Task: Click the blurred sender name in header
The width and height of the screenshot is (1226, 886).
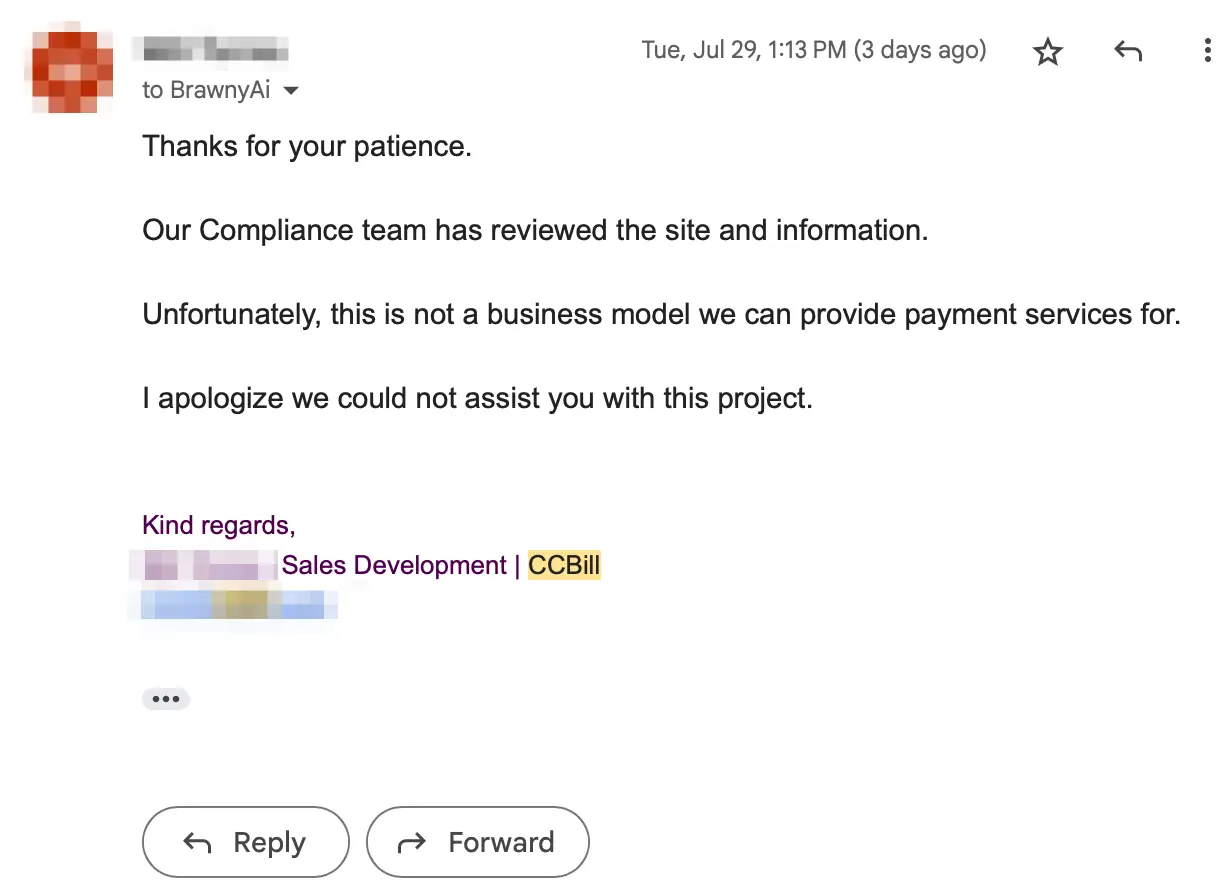Action: click(216, 48)
